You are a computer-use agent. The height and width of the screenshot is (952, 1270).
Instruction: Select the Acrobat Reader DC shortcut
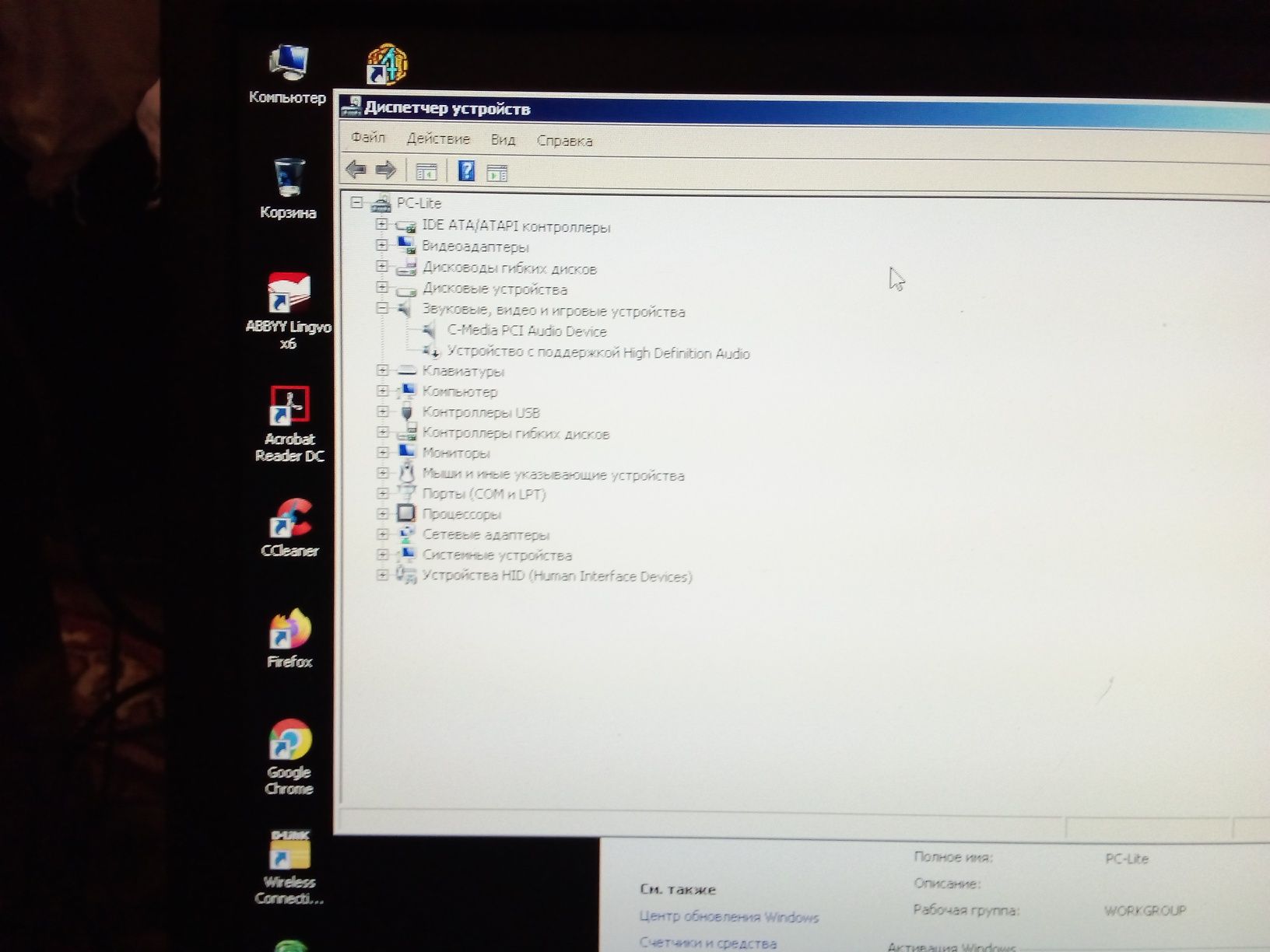[x=289, y=425]
